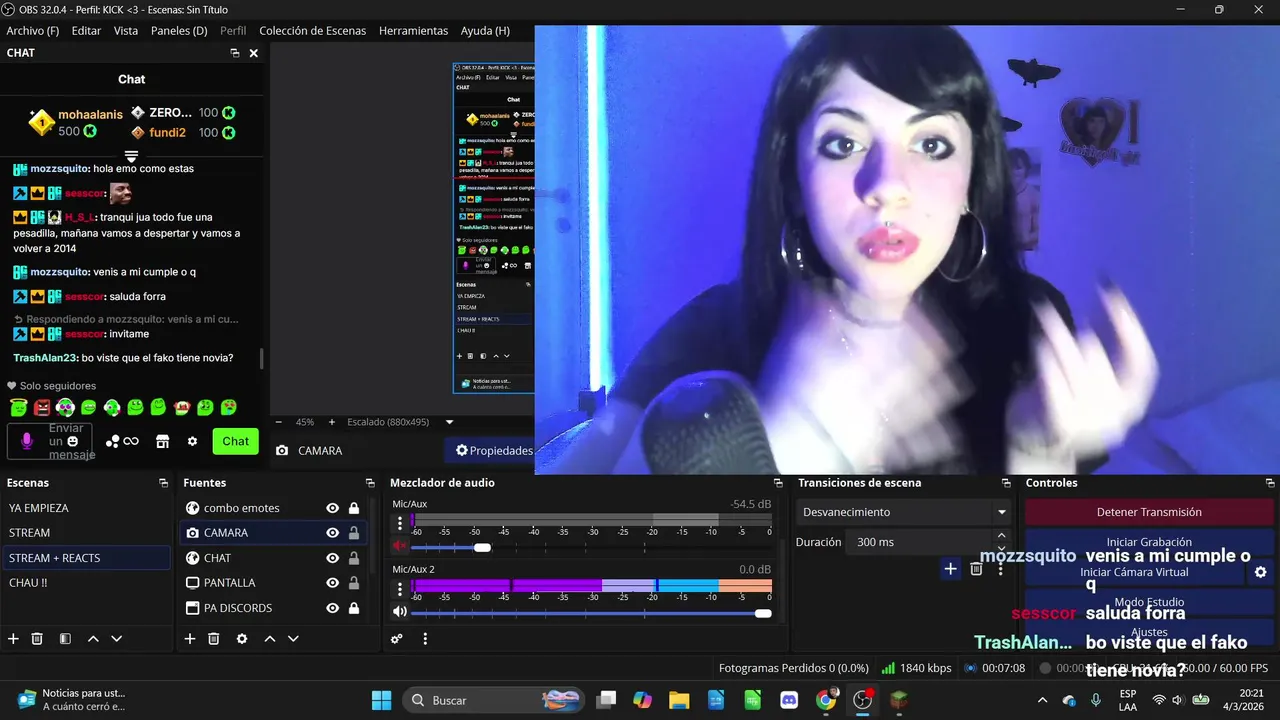This screenshot has width=1280, height=720.
Task: Select the YA EMPIEZA scene
Action: [x=86, y=508]
